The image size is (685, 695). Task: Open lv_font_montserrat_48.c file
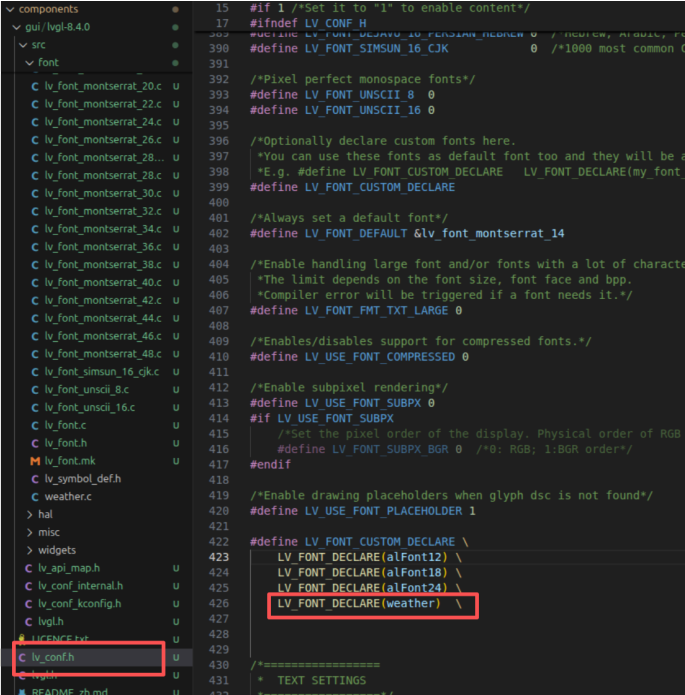coord(103,354)
